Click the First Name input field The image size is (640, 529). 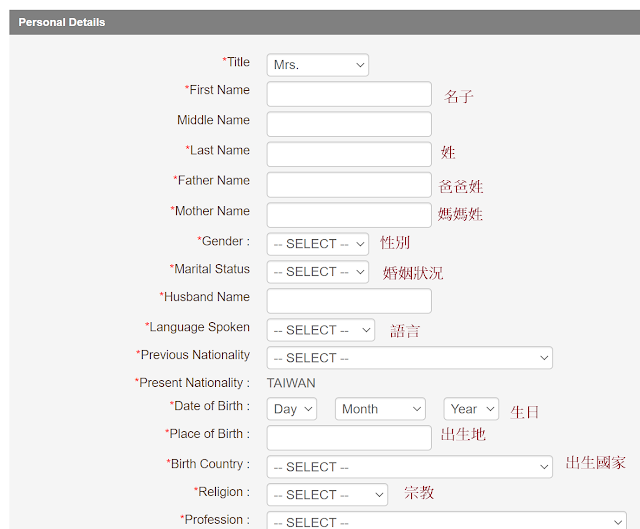[x=349, y=94]
